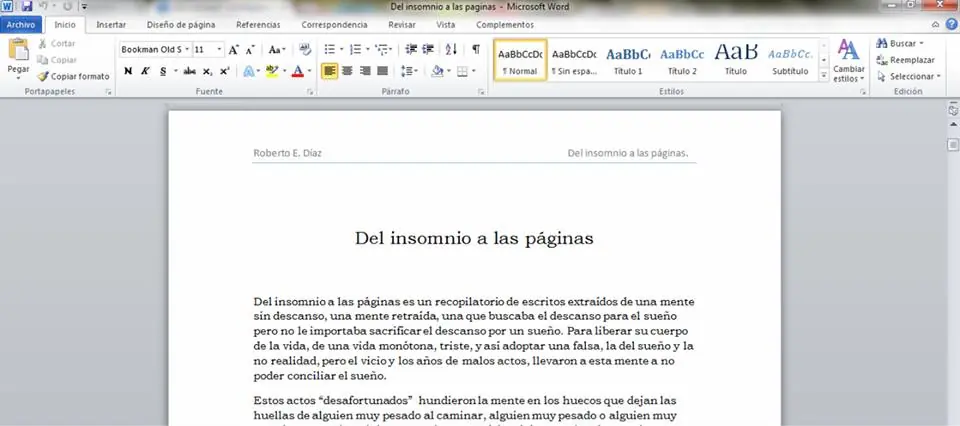Apply the red font color swatch
This screenshot has width=960, height=426.
pos(297,71)
